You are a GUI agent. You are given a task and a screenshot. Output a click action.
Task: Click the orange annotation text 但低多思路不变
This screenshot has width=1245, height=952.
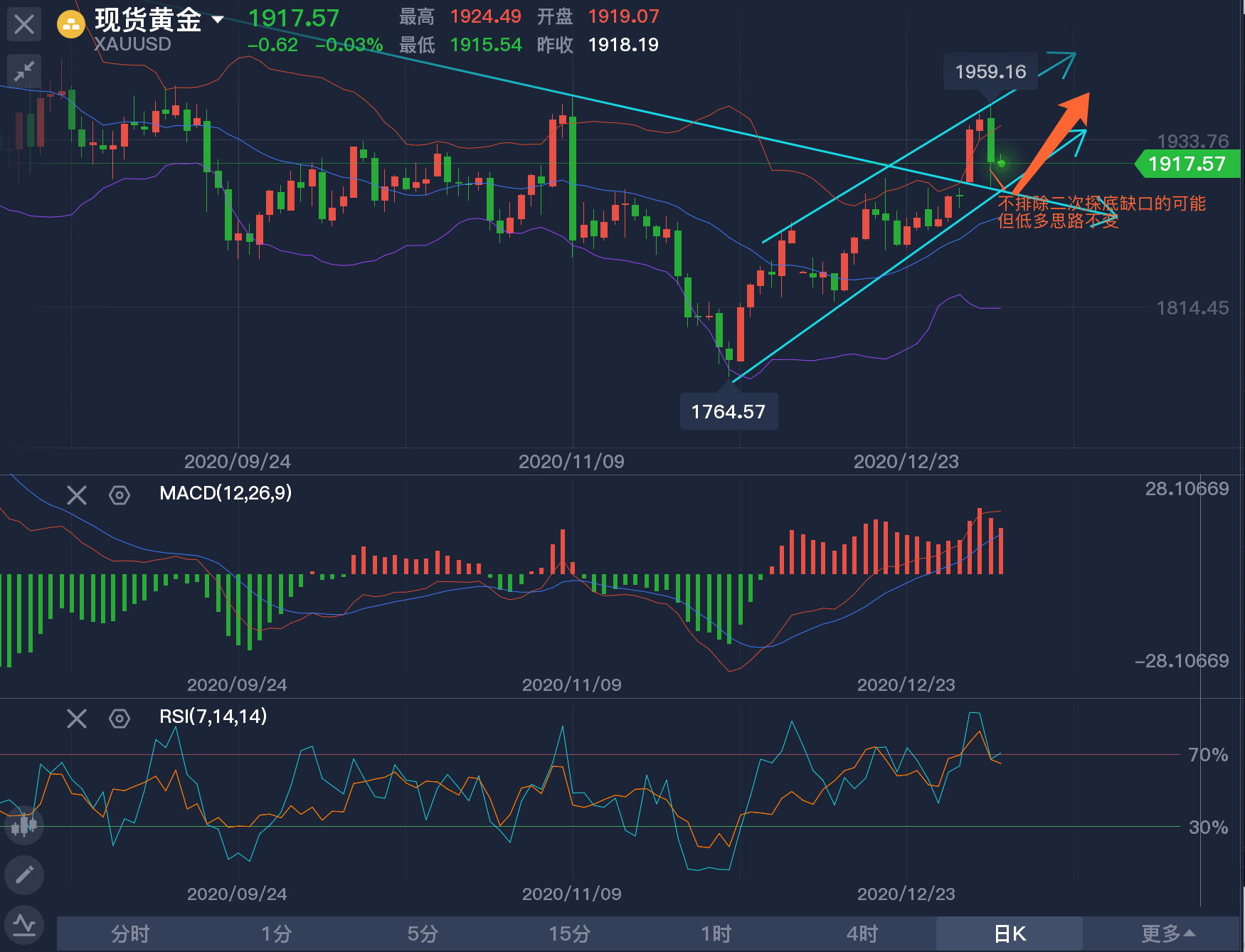coord(1058,221)
